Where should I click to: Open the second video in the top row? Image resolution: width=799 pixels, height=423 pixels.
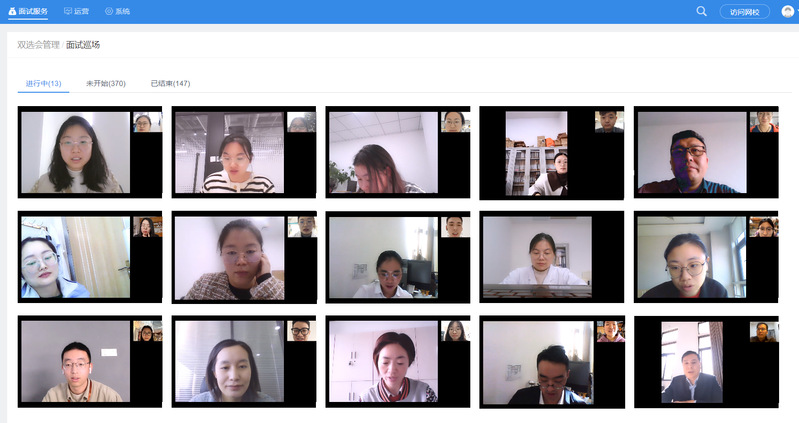243,152
